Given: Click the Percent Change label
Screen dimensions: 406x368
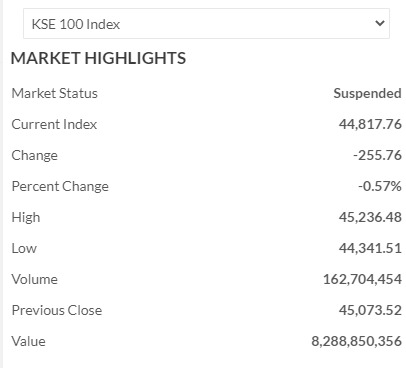Looking at the screenshot, I should (60, 186).
